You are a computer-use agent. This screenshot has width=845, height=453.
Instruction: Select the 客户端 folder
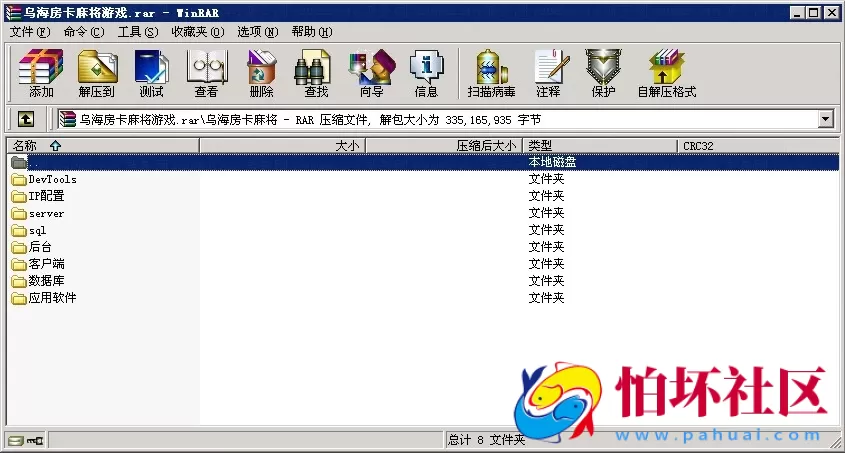click(38, 264)
